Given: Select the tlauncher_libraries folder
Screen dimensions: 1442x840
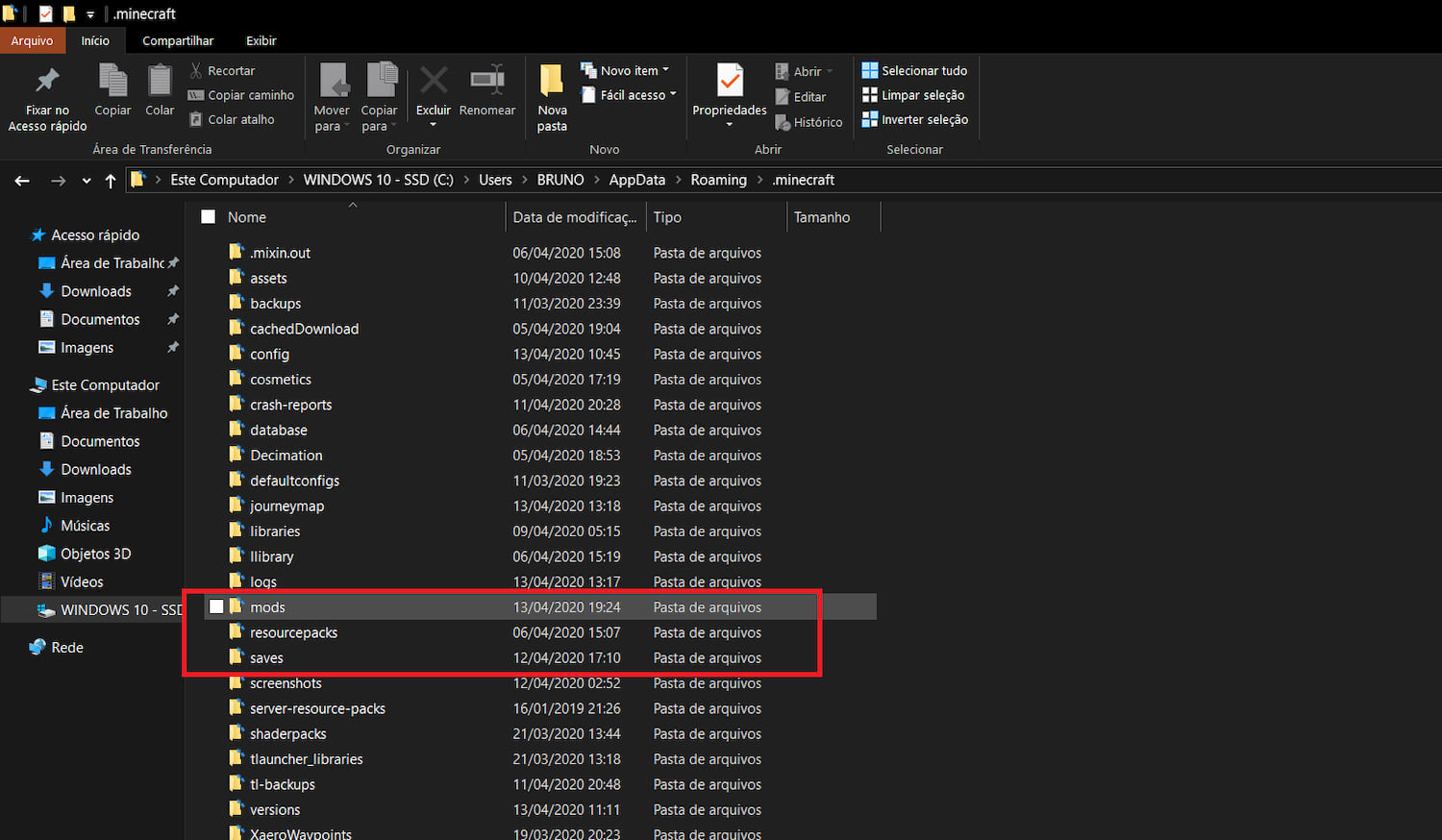Looking at the screenshot, I should (306, 758).
